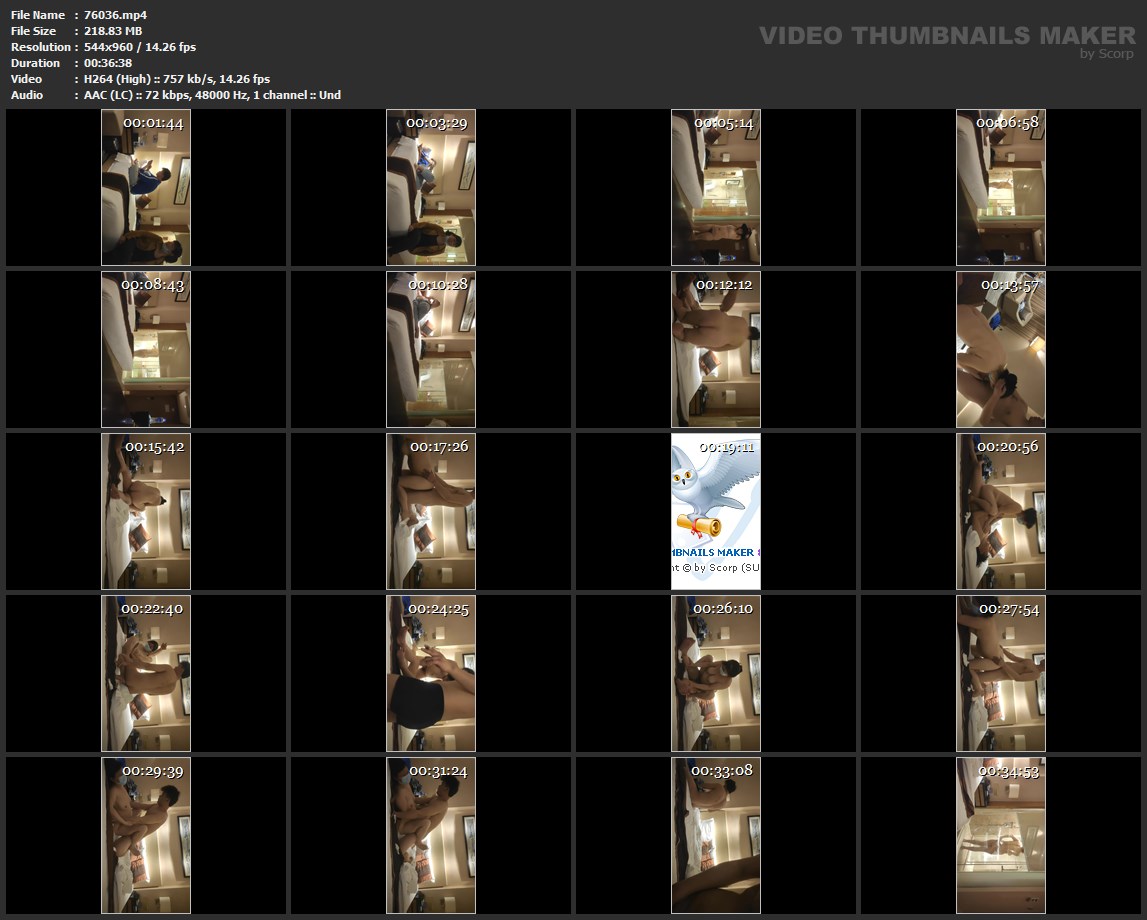Click the "by Scorp" credit text
Screen dimensions: 1147x920
pyautogui.click(x=1107, y=54)
